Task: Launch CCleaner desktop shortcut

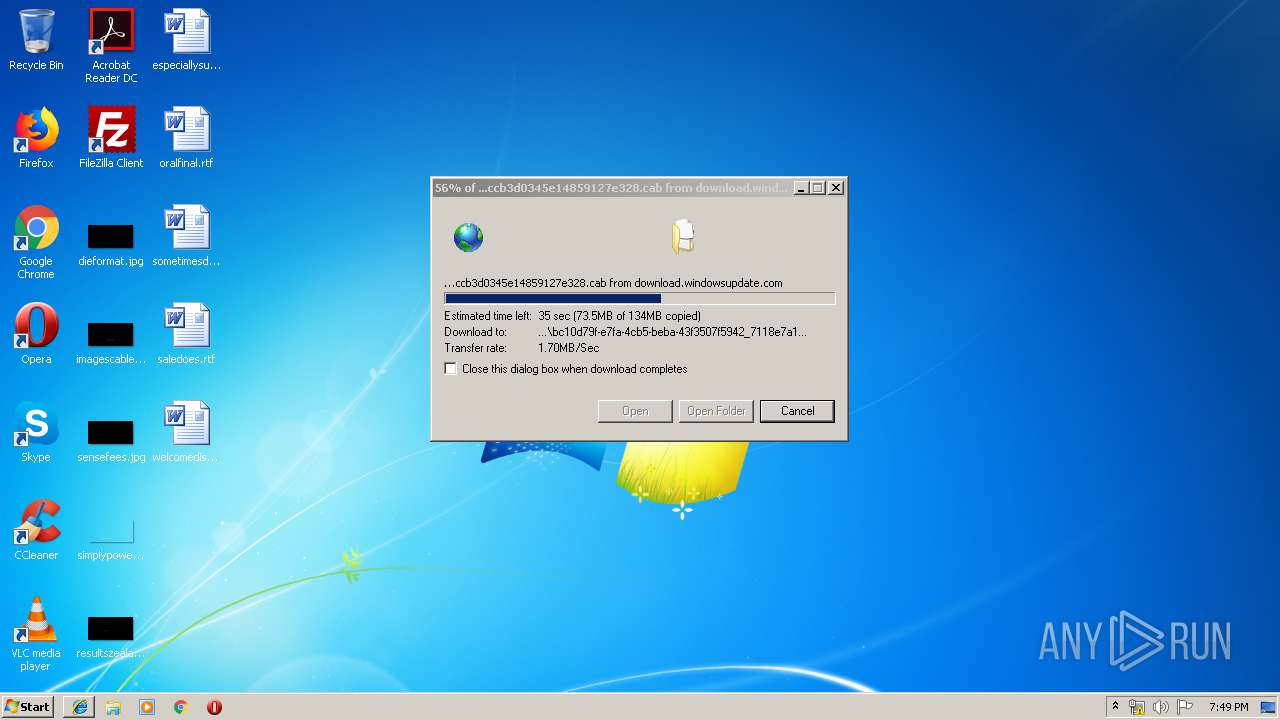Action: click(36, 530)
